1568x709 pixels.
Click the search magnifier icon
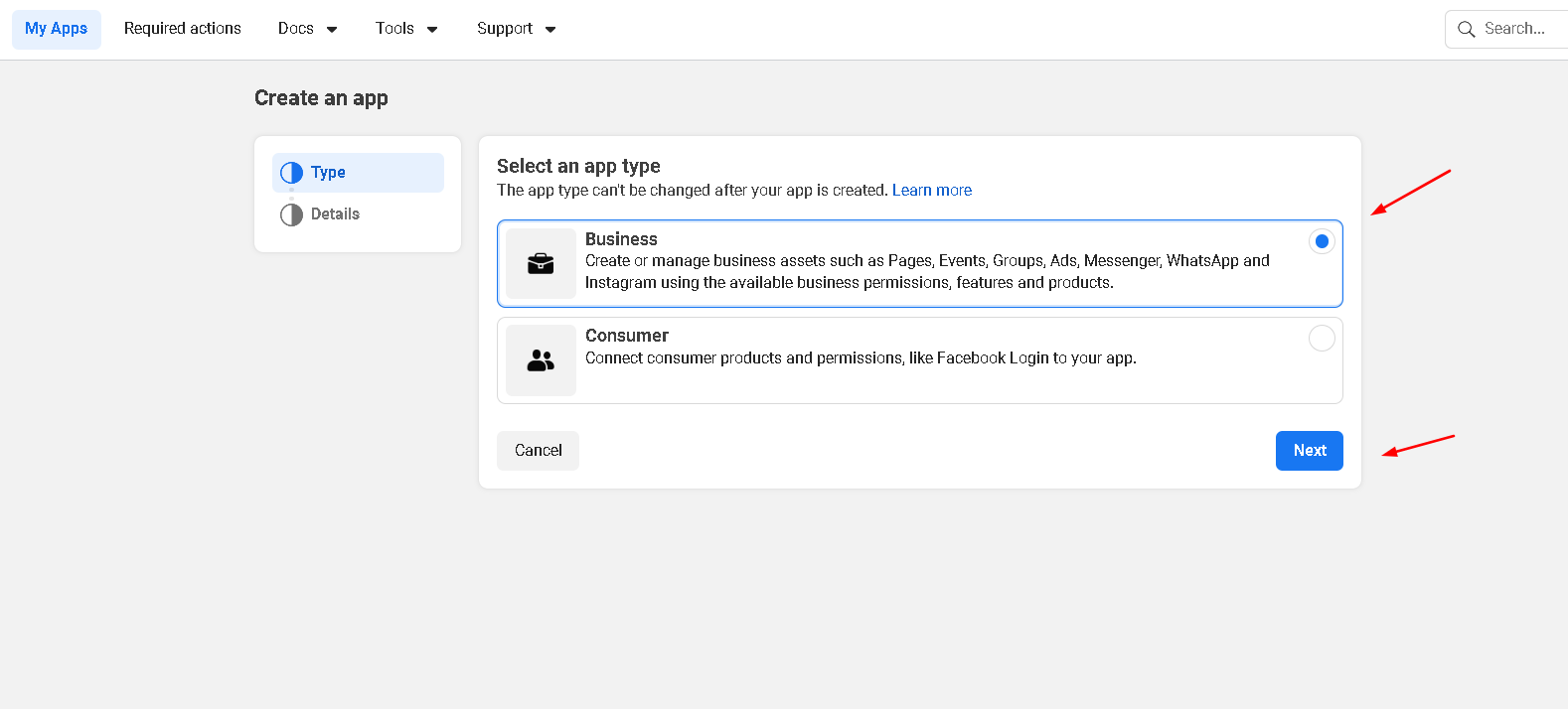click(1466, 30)
